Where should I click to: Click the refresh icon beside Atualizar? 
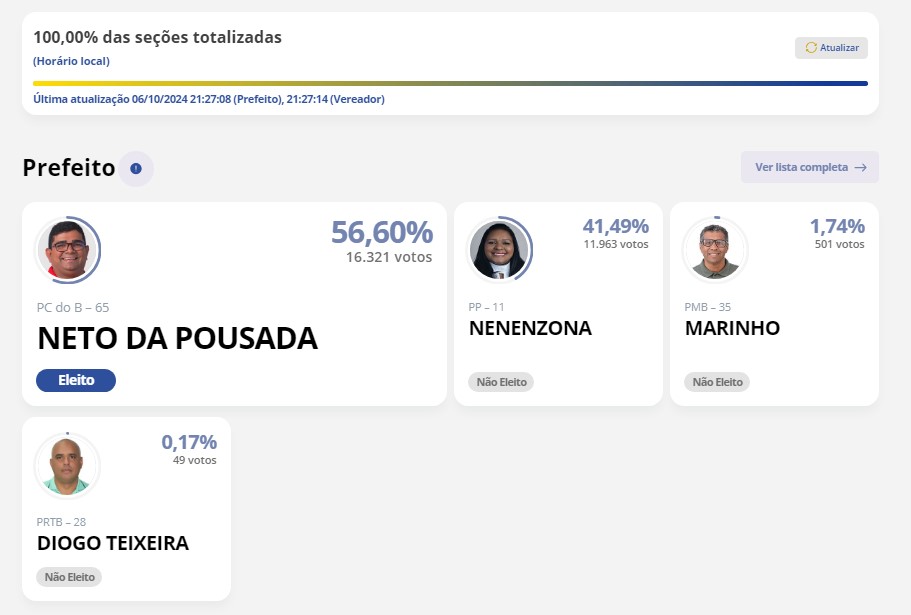pyautogui.click(x=811, y=48)
